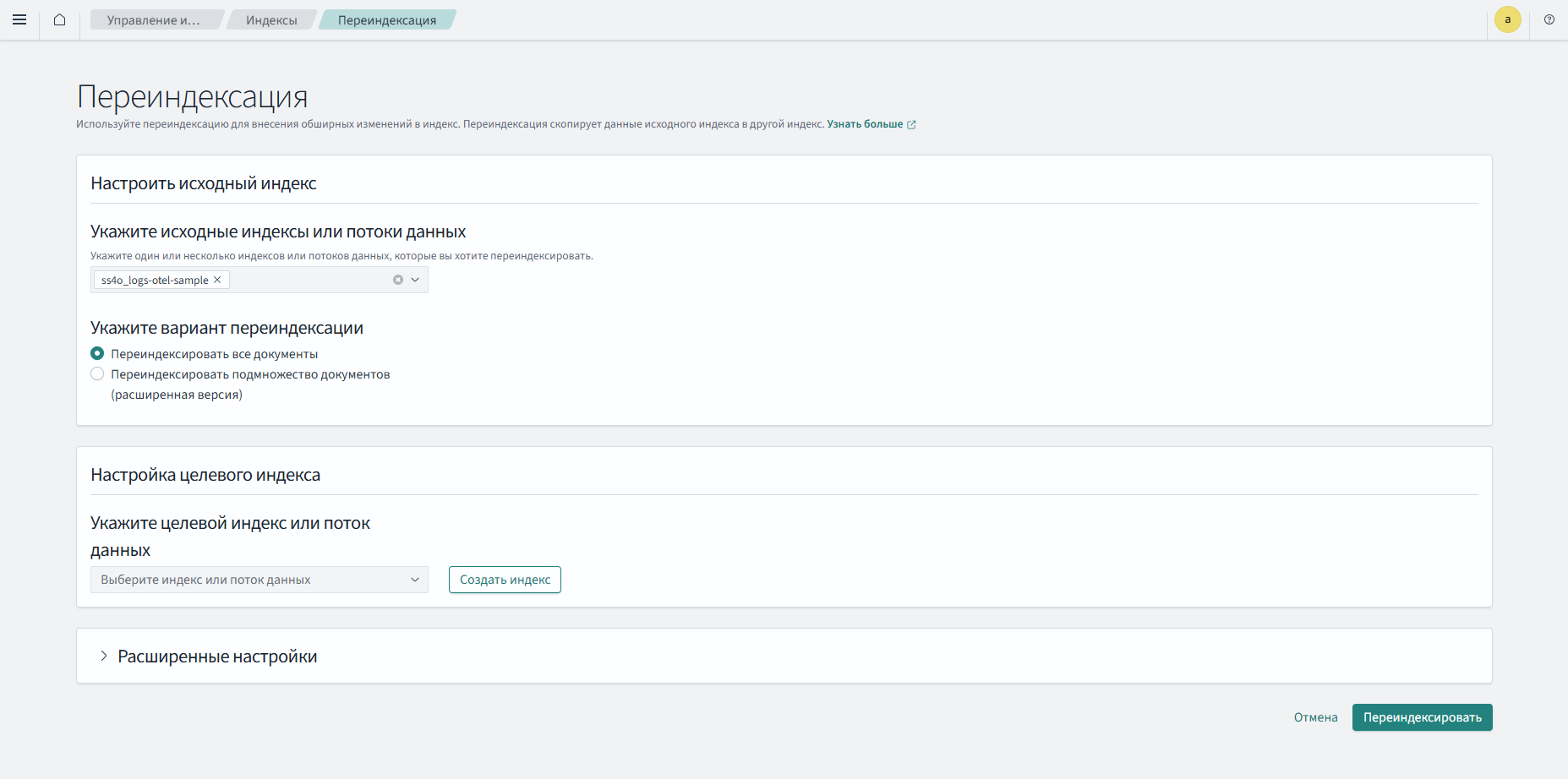Select Переиндексировать все документы option
This screenshot has height=779, width=1568.
98,353
